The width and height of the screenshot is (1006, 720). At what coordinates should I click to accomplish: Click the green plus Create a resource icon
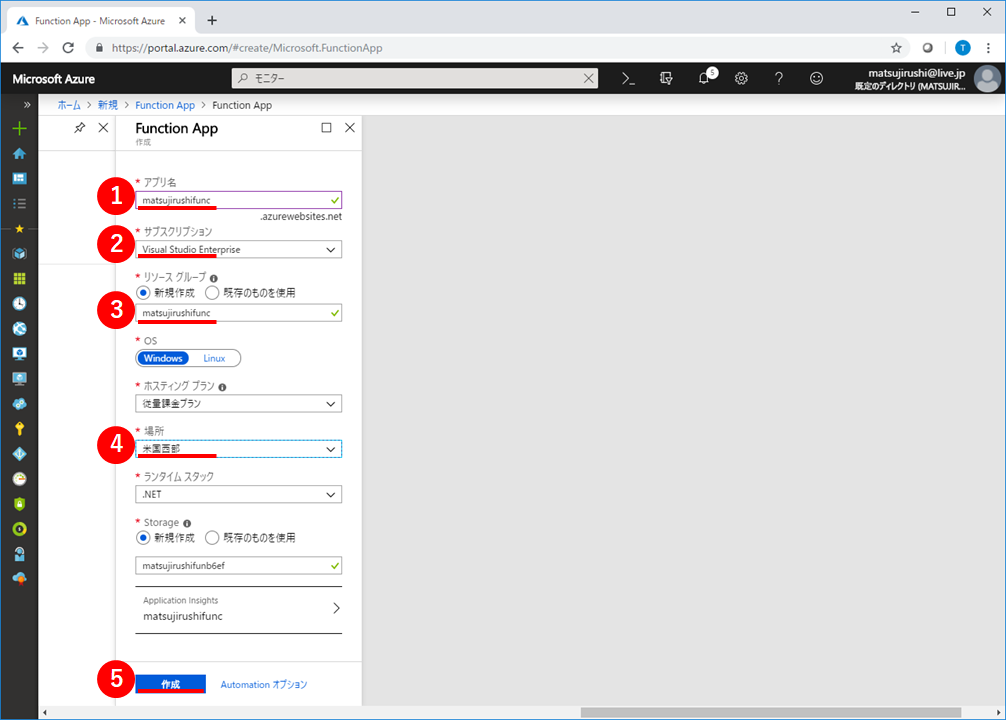pyautogui.click(x=19, y=128)
